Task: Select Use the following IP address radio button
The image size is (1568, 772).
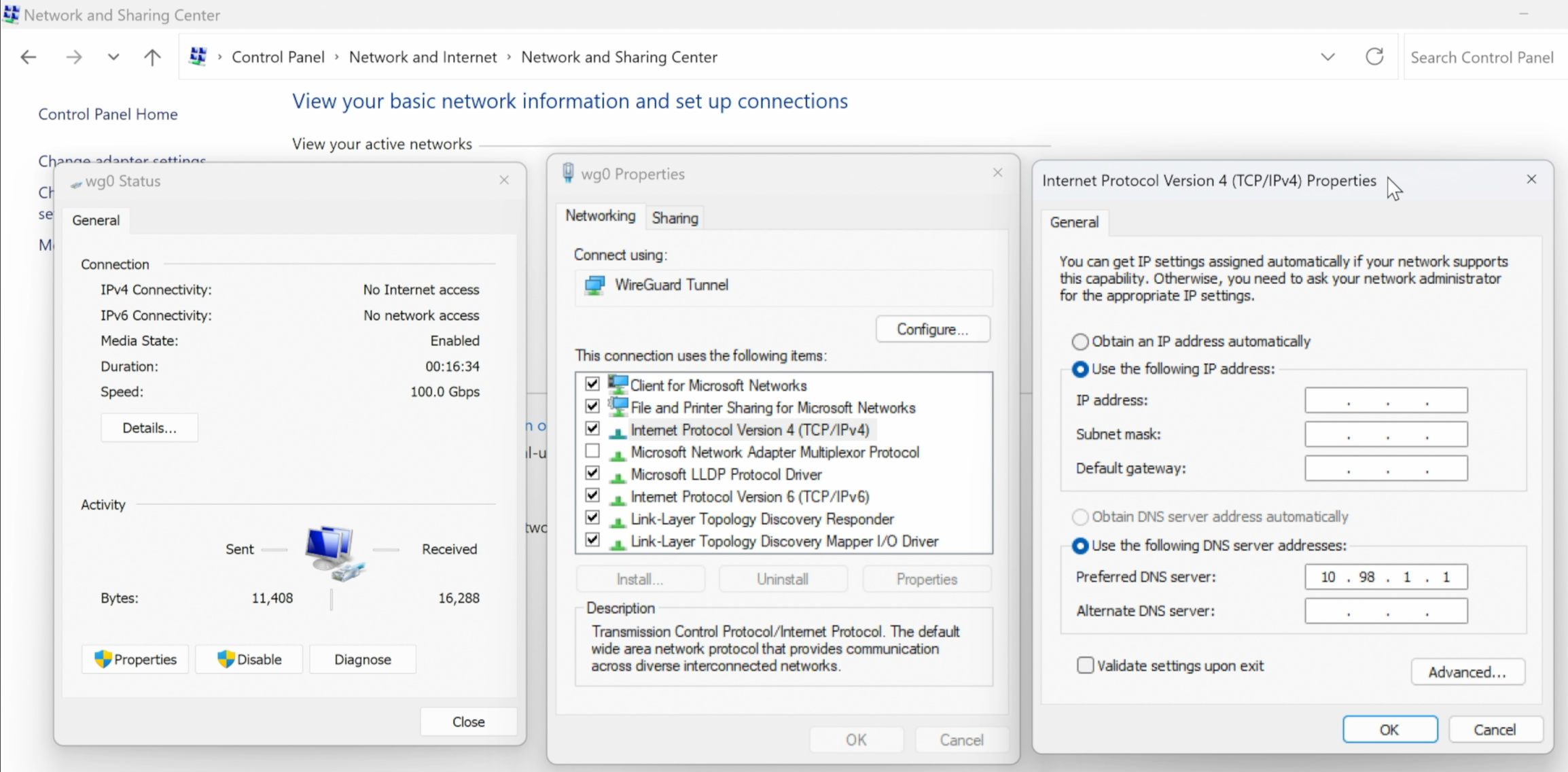Action: coord(1079,368)
